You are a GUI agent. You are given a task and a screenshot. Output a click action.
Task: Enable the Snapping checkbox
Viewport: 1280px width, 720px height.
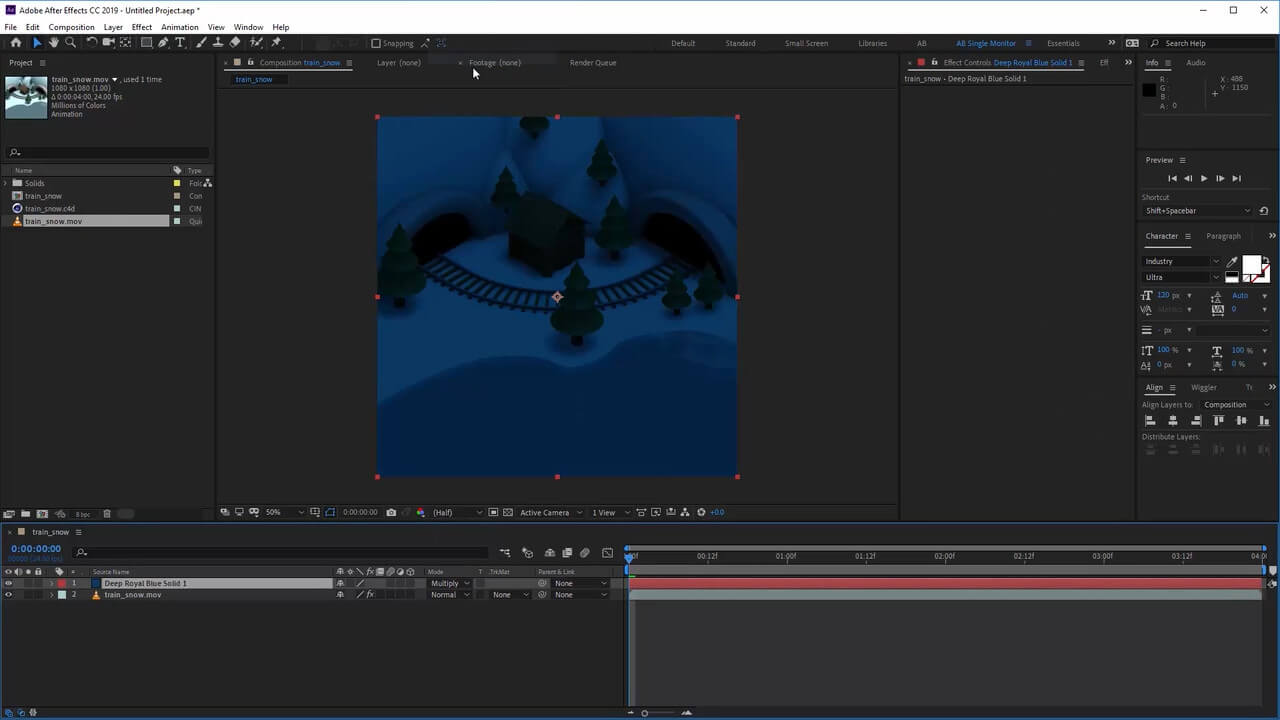pos(376,43)
